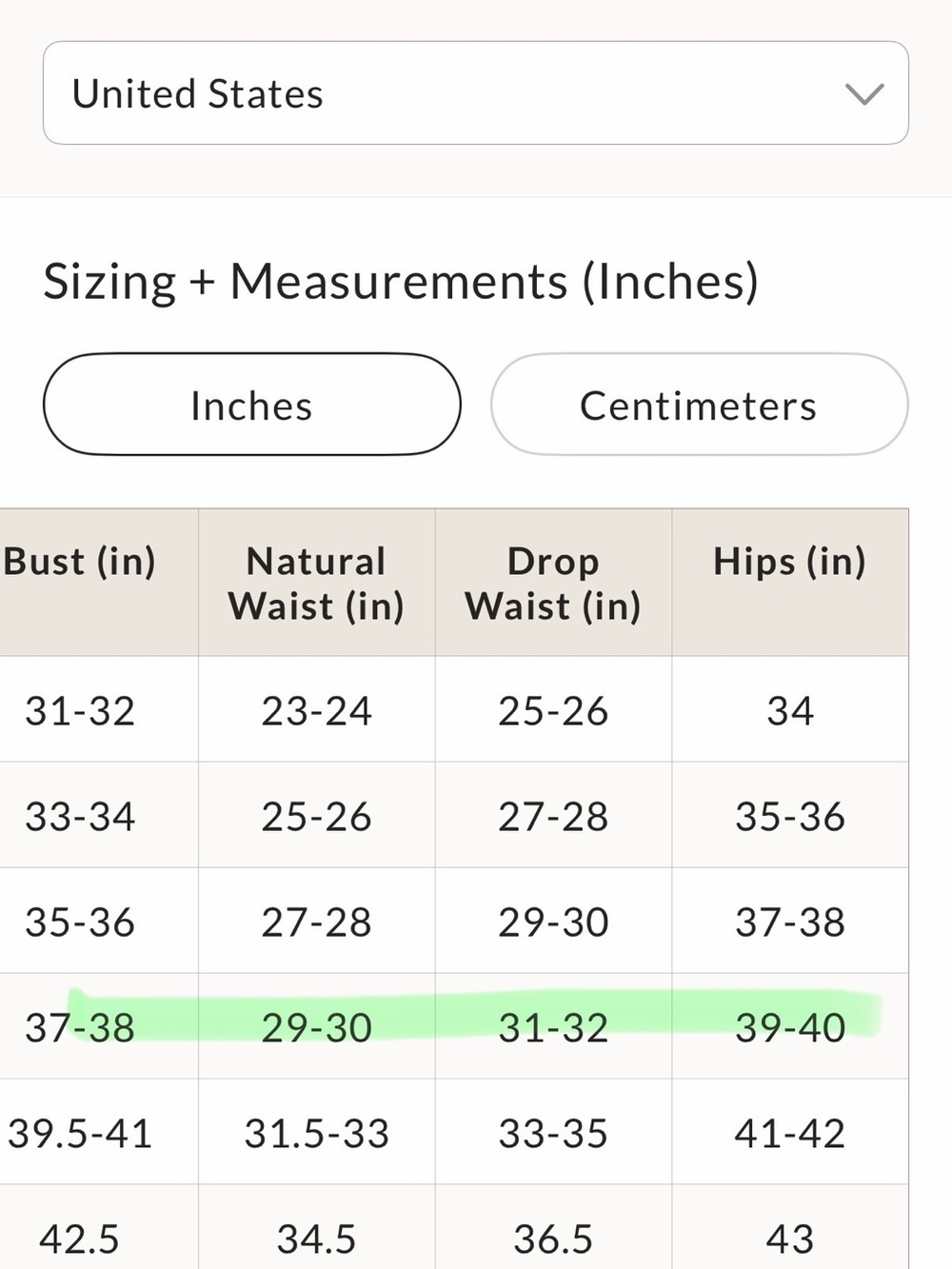Select the 33-35 drop waist cell
The height and width of the screenshot is (1269, 952).
[x=553, y=1133]
